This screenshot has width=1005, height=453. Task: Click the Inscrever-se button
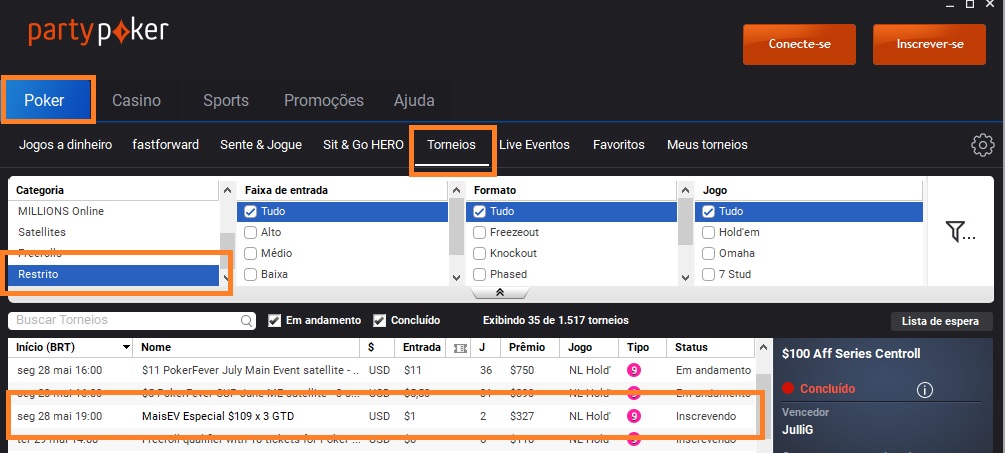pyautogui.click(x=929, y=44)
